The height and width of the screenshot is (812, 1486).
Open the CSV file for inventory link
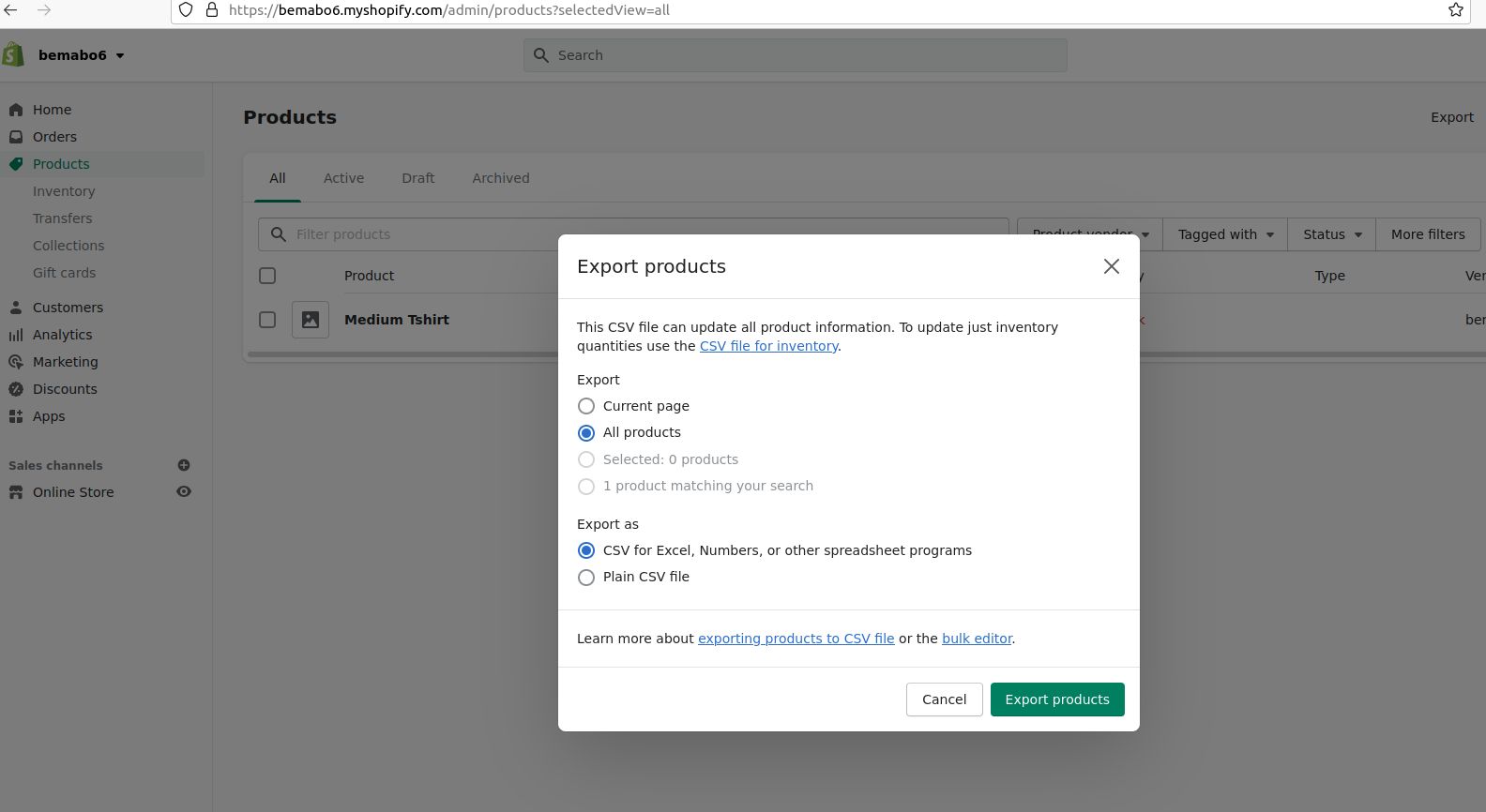[x=768, y=346]
